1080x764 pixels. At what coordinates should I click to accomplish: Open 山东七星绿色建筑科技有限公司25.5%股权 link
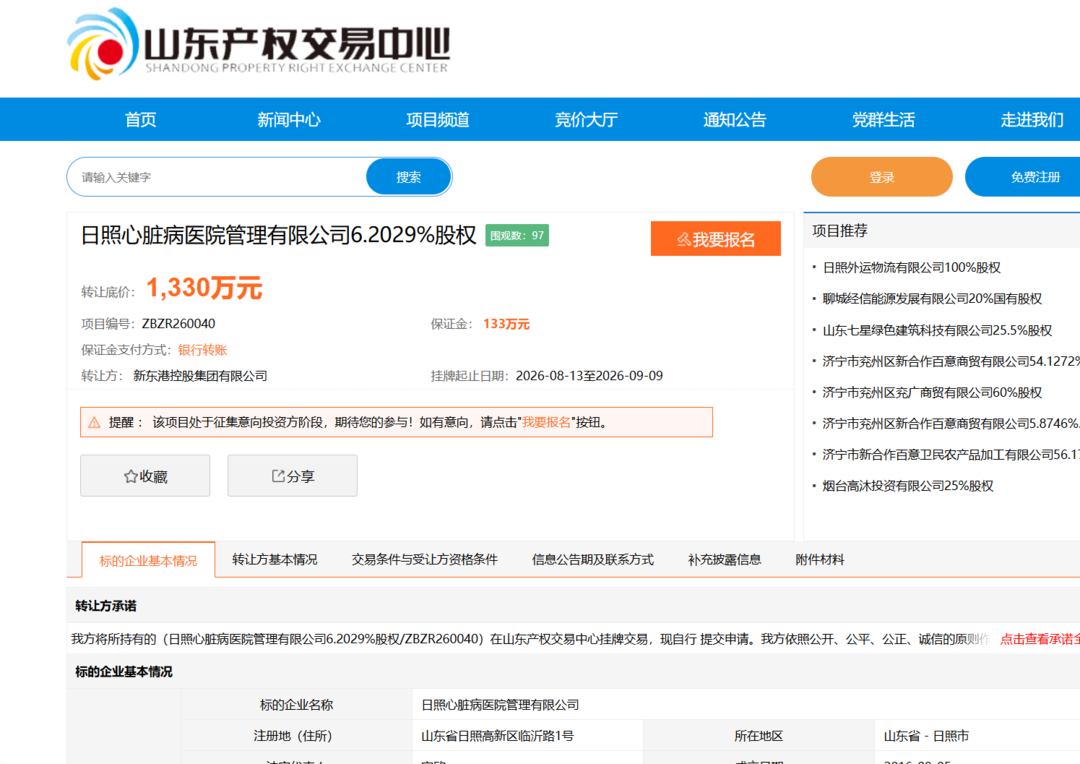point(937,330)
